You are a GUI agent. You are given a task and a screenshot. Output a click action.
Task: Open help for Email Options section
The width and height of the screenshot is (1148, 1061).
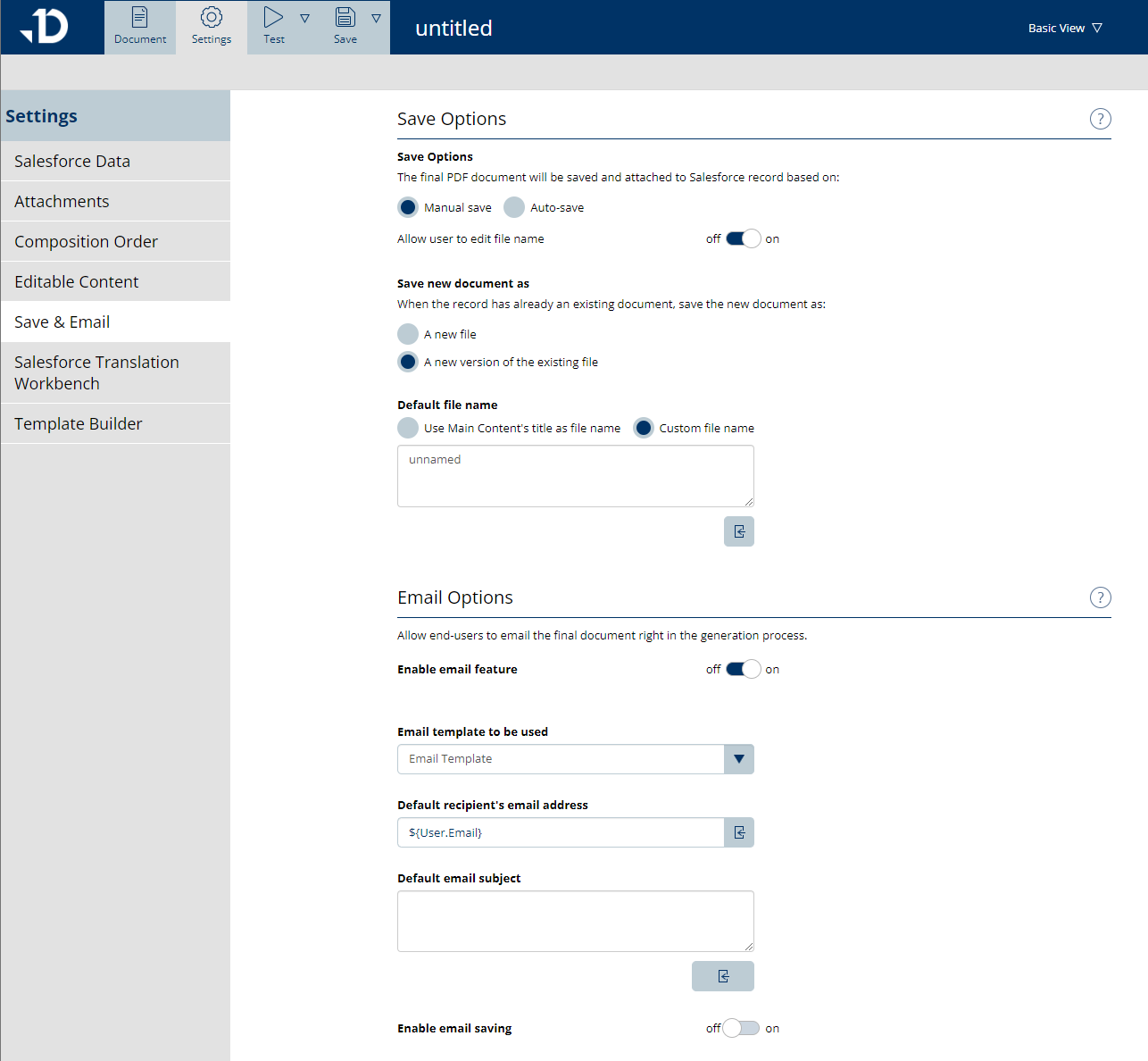(x=1100, y=597)
